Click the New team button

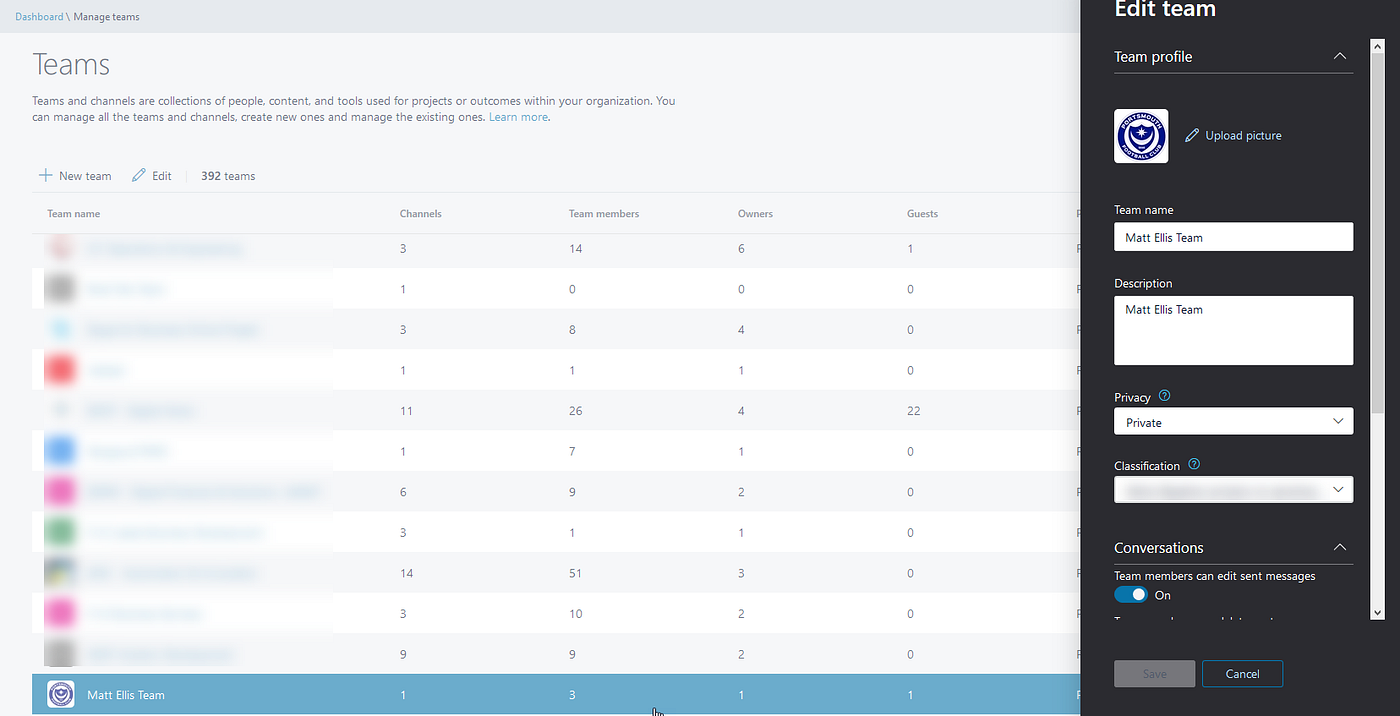(75, 176)
